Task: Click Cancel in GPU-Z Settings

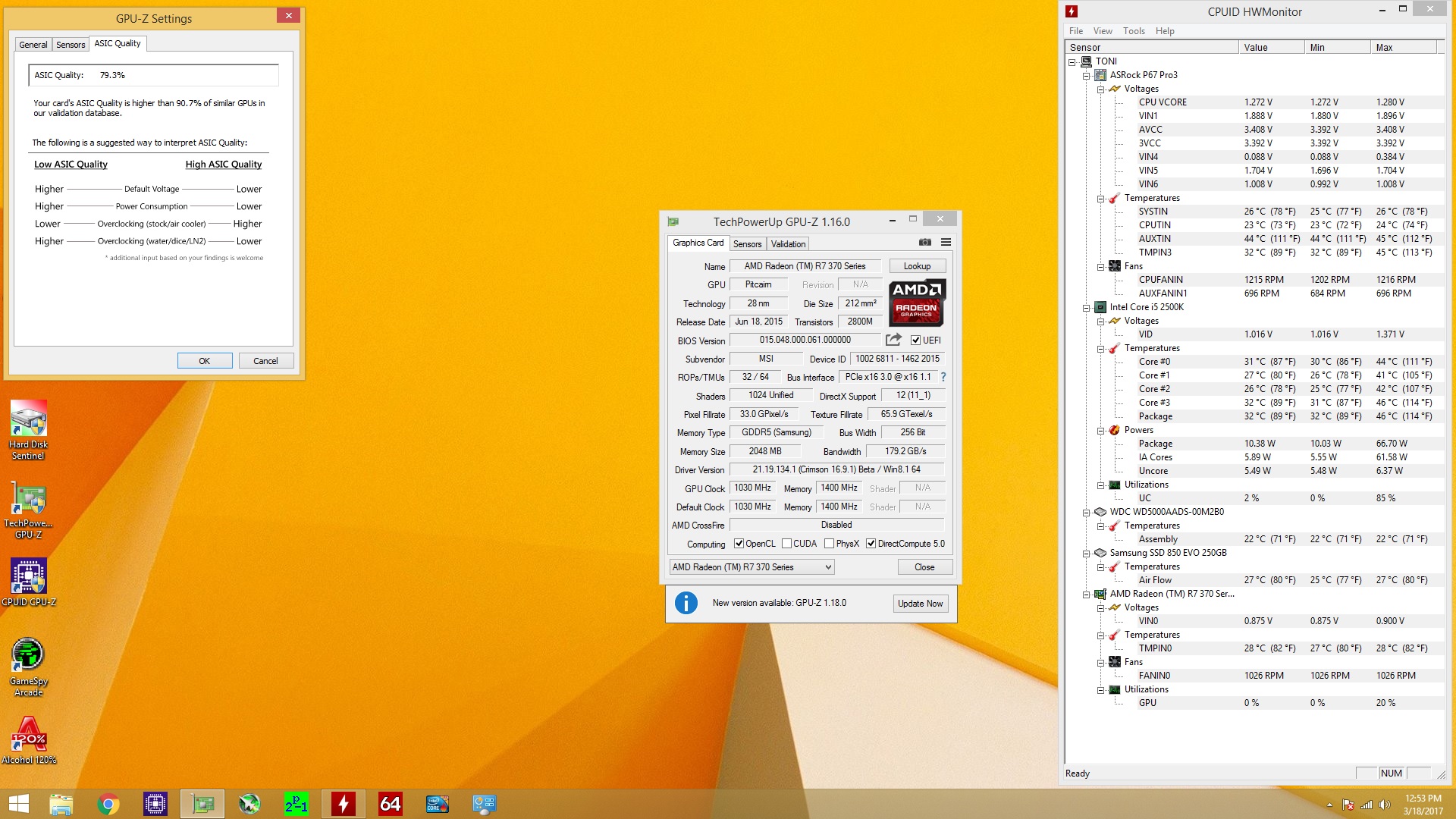Action: tap(265, 361)
